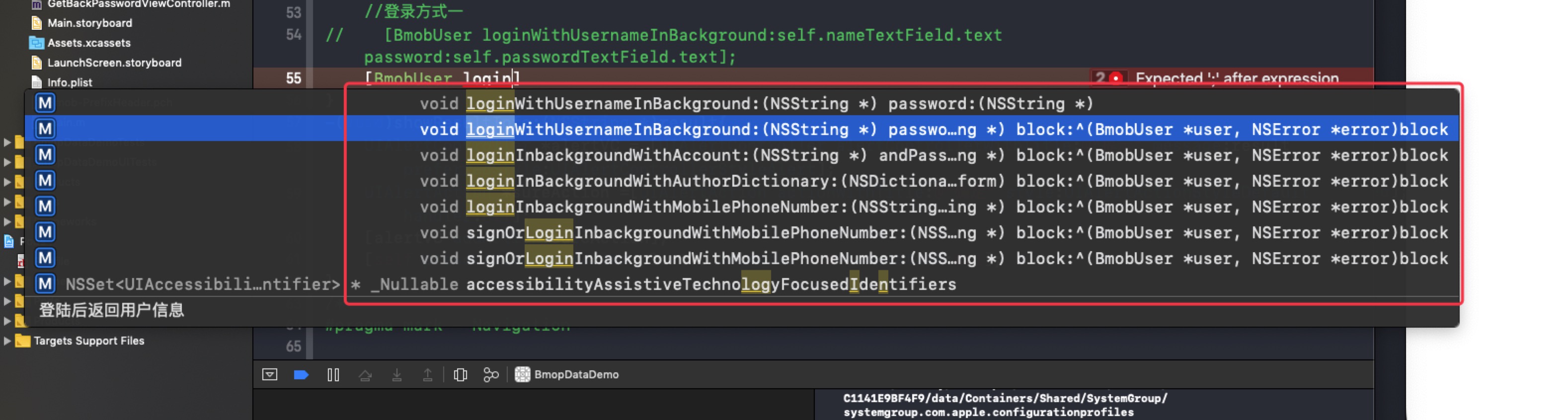
Task: Expand the Targets Support Files disclosure triangle
Action: [x=6, y=341]
